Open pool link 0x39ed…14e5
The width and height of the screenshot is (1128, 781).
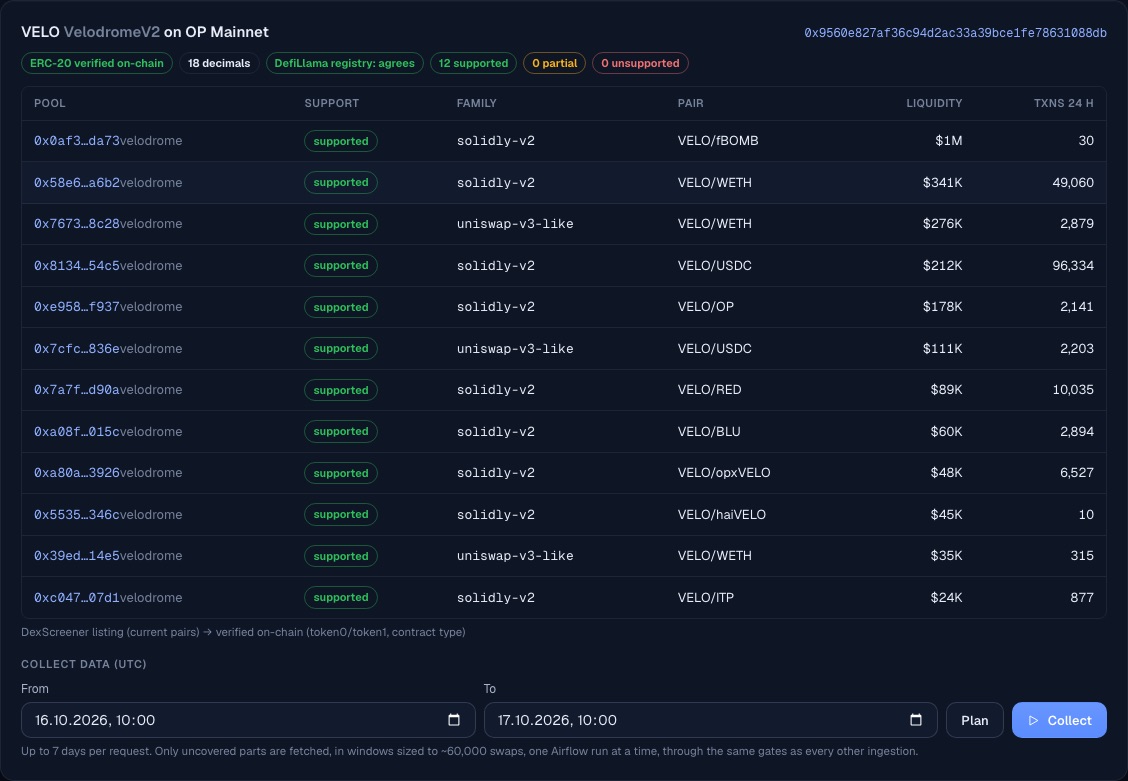77,556
